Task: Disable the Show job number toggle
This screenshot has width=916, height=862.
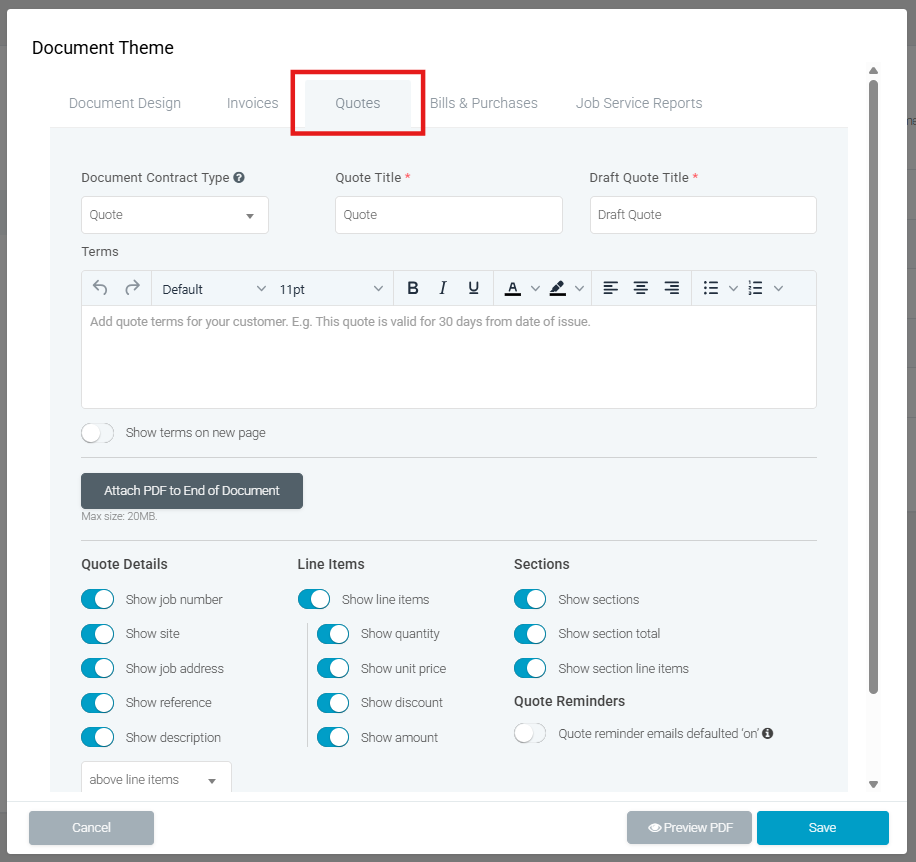Action: click(98, 600)
